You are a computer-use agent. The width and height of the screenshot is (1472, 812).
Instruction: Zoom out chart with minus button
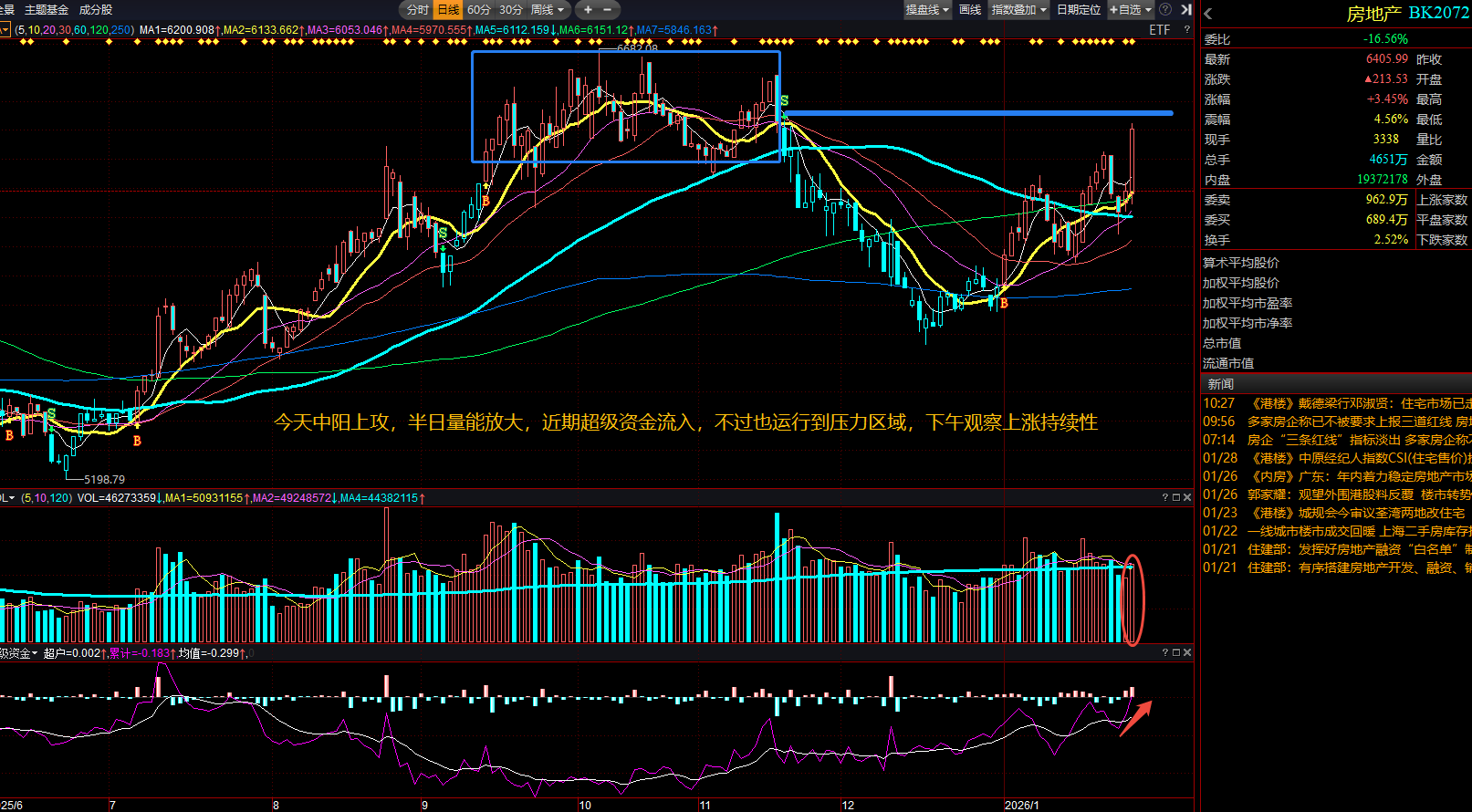pos(608,10)
